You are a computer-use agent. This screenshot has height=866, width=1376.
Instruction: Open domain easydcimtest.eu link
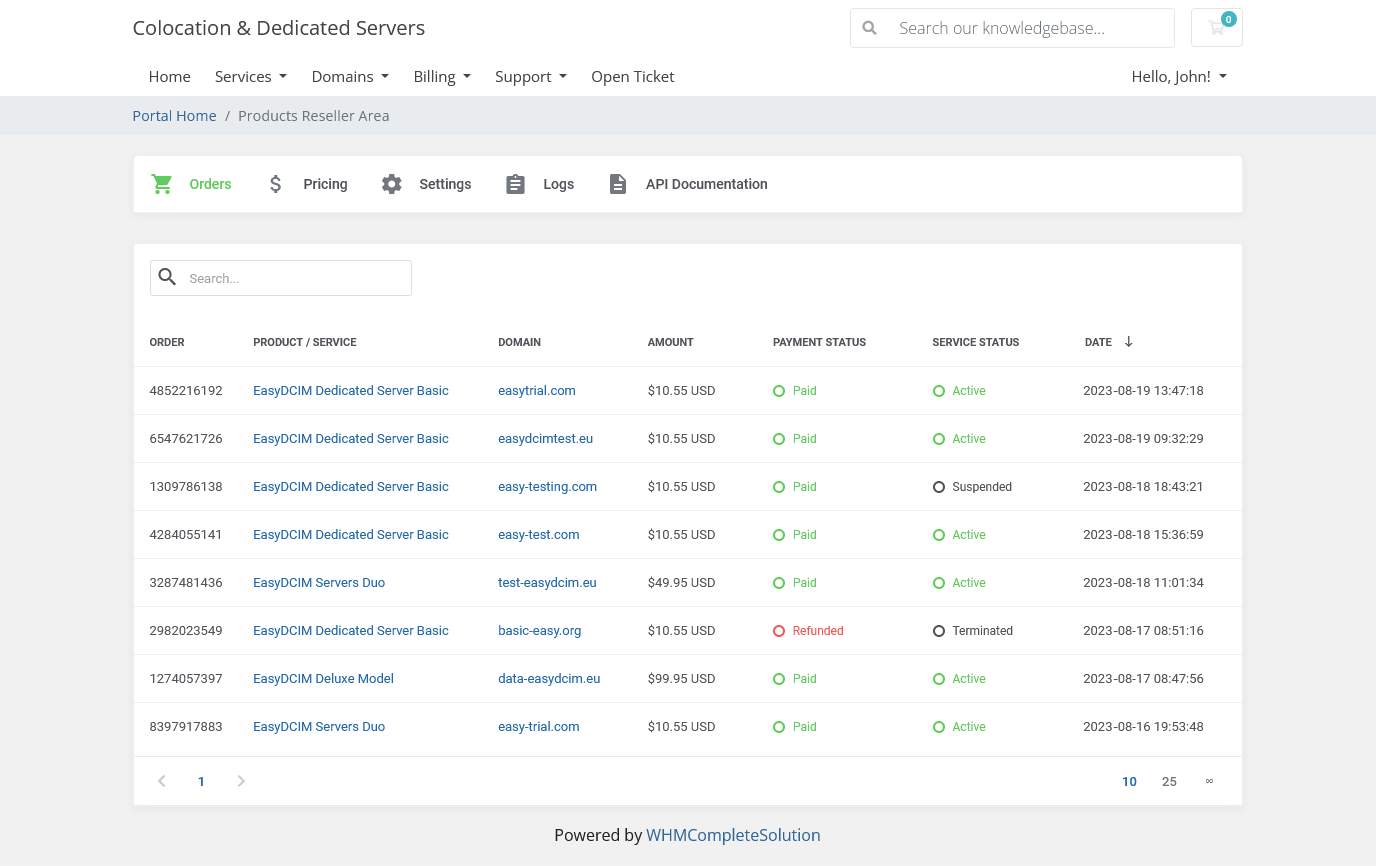click(x=545, y=439)
